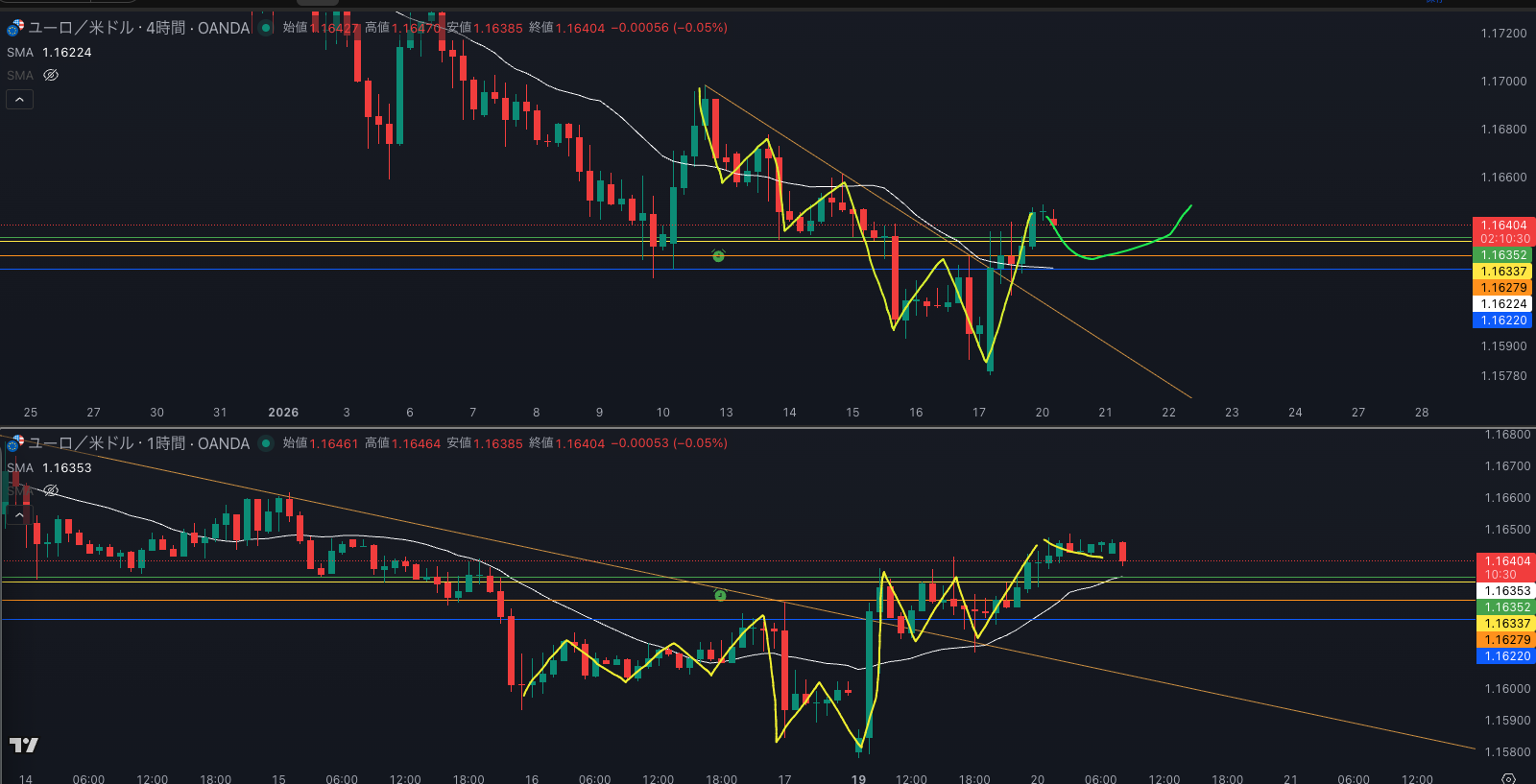Select SMA 1.16353 indicator legend on 1-hour chart
1536x784 pixels.
[50, 468]
